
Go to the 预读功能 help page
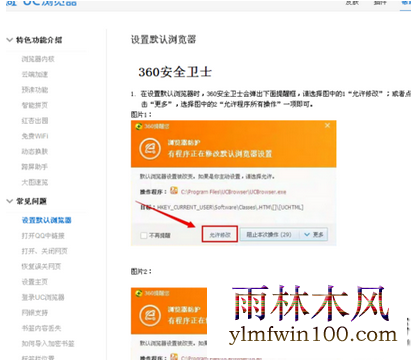point(35,90)
